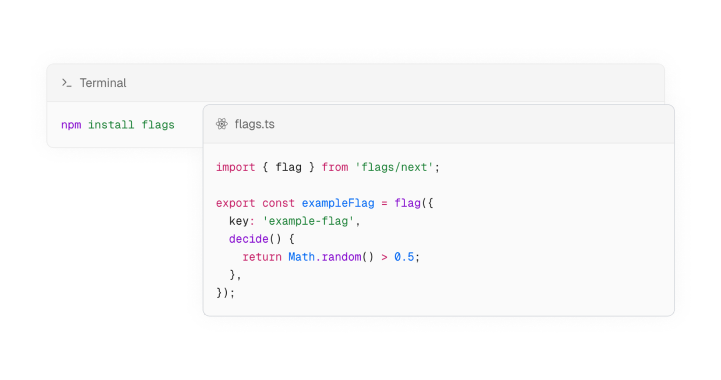721x380 pixels.
Task: Click the 'export const exampleFlag' line
Action: click(325, 203)
